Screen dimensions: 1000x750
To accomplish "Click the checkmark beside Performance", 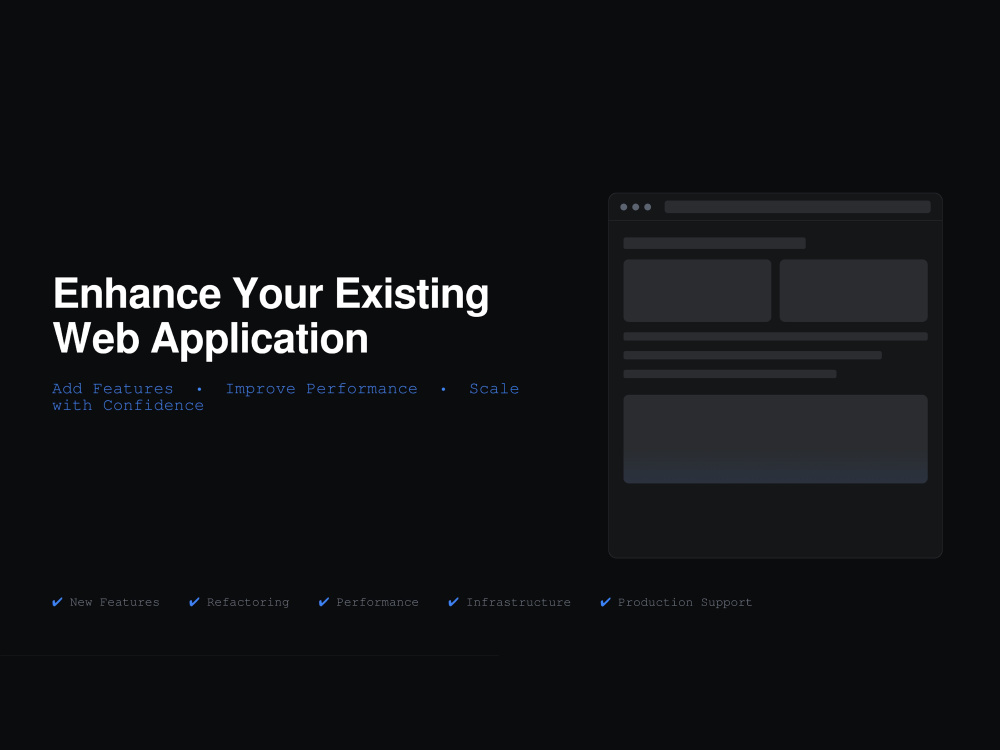I will pos(324,602).
